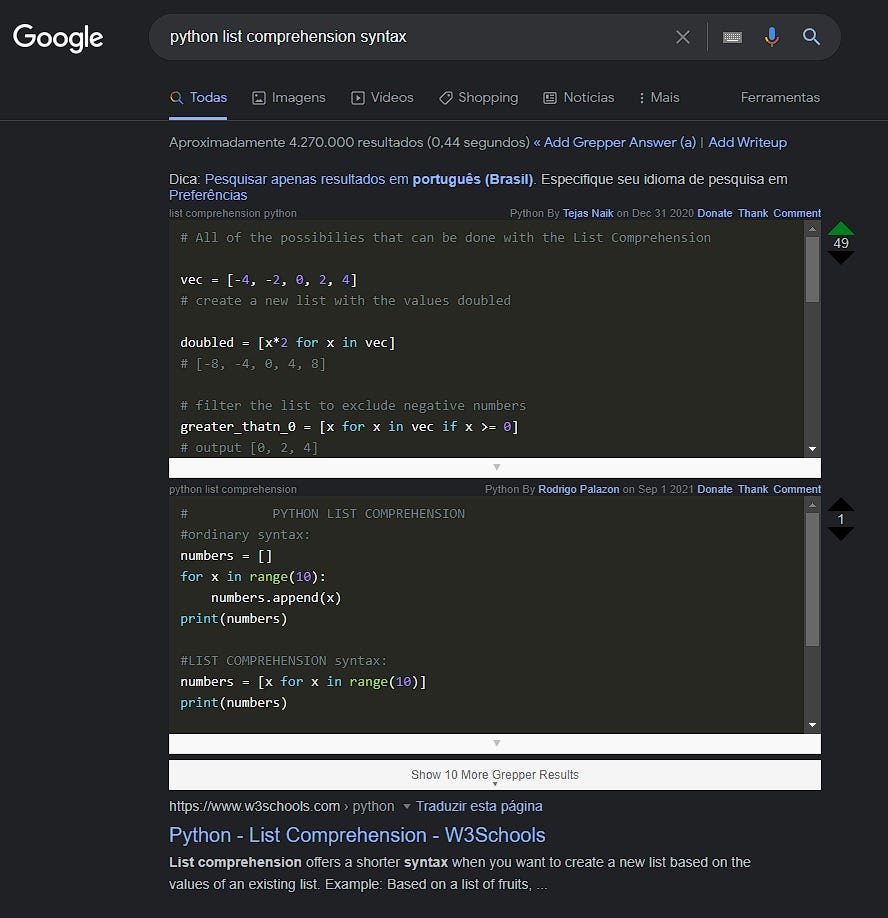Start voice search with the microphone icon

pyautogui.click(x=771, y=37)
